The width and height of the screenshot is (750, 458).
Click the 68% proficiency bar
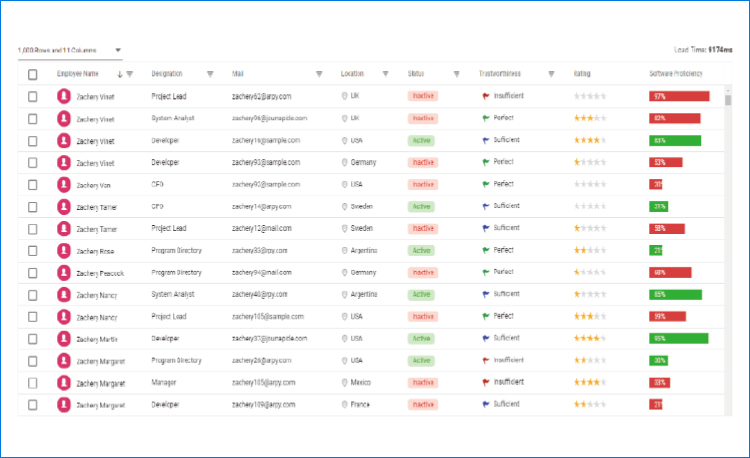coord(670,273)
